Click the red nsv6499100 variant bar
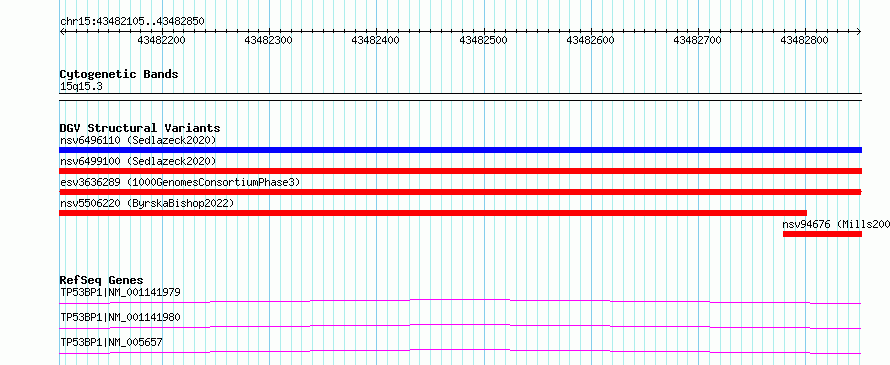 460,171
